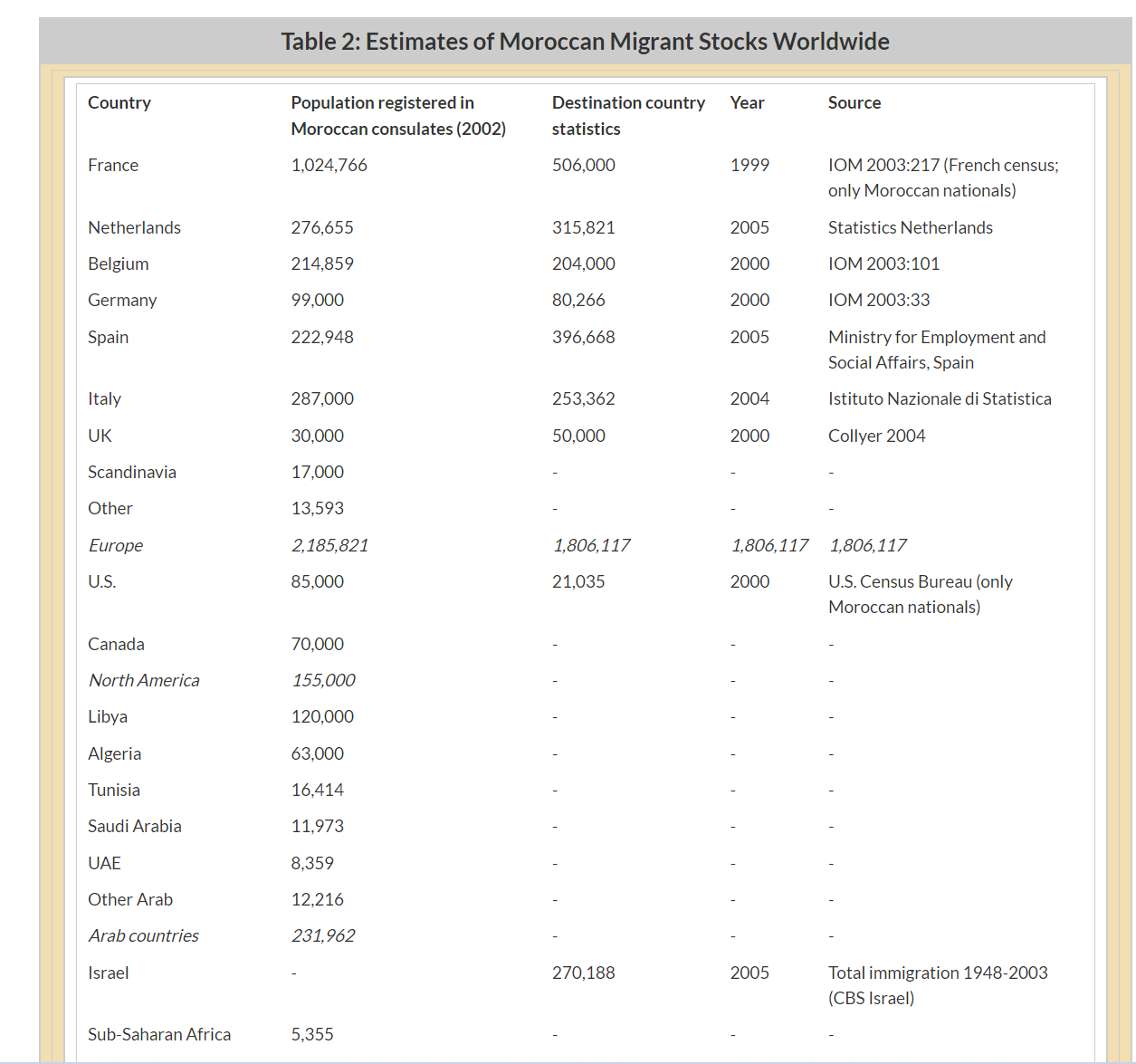Click the value 80,266
The image size is (1136, 1064).
578,300
